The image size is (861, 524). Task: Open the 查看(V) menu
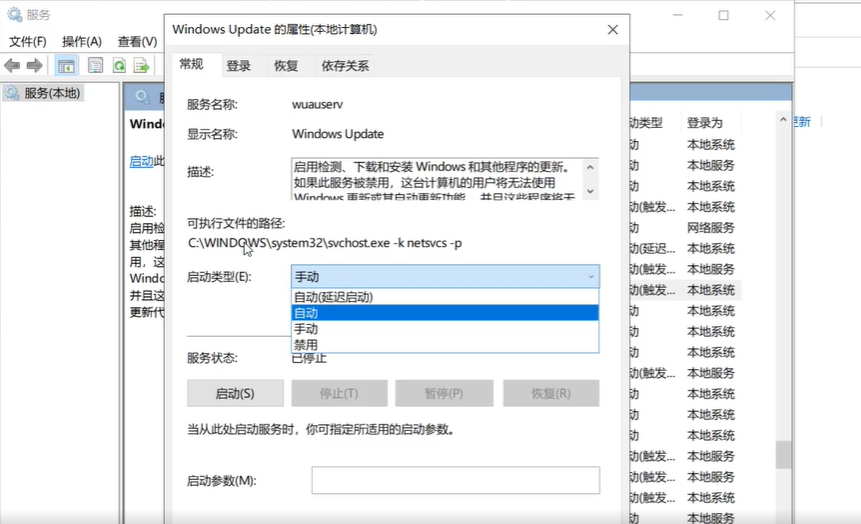pos(137,42)
